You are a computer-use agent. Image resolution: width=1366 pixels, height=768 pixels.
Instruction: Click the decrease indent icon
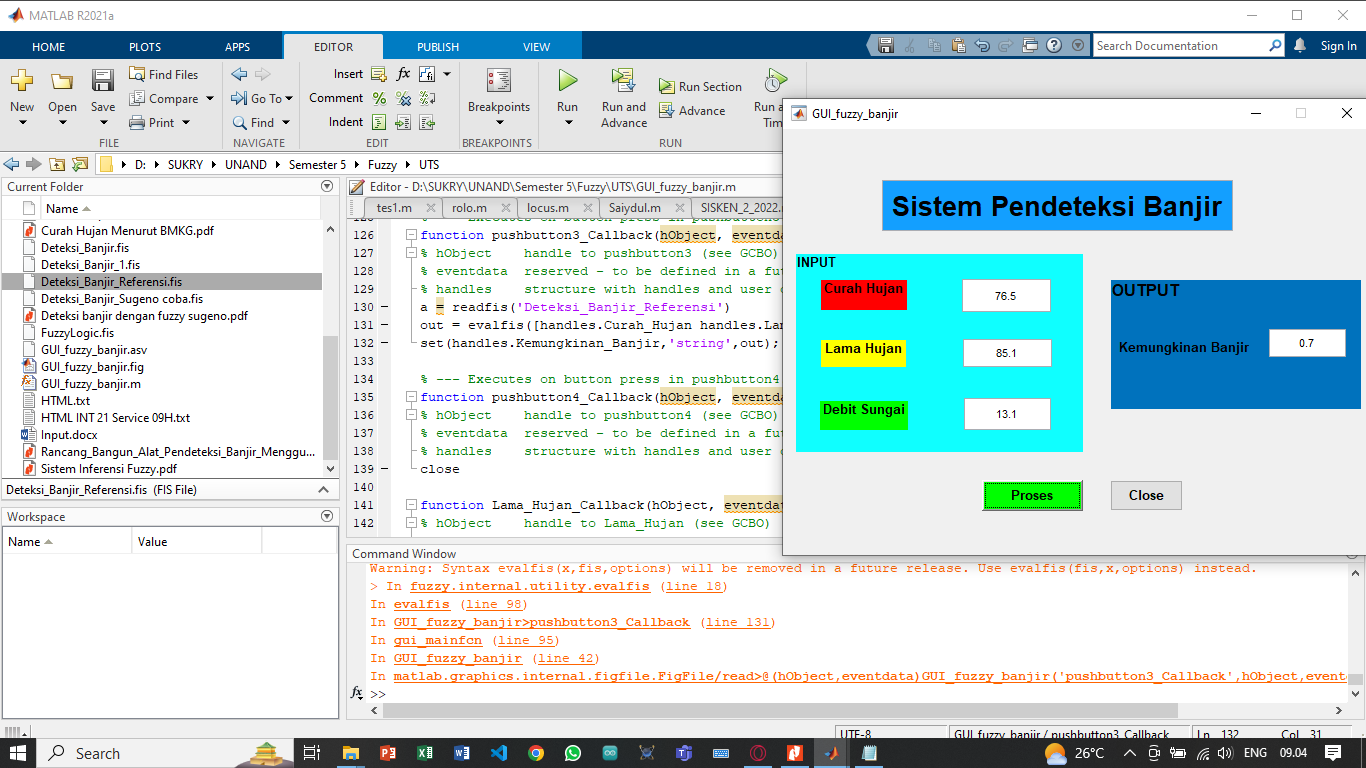427,122
